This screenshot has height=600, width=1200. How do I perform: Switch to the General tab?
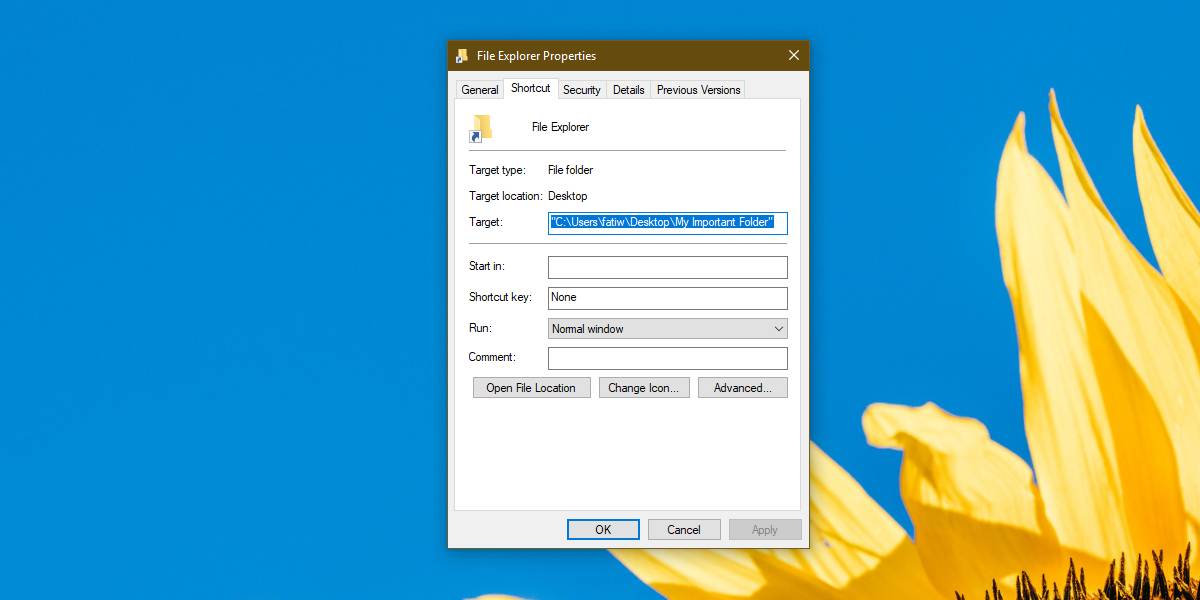pyautogui.click(x=479, y=88)
